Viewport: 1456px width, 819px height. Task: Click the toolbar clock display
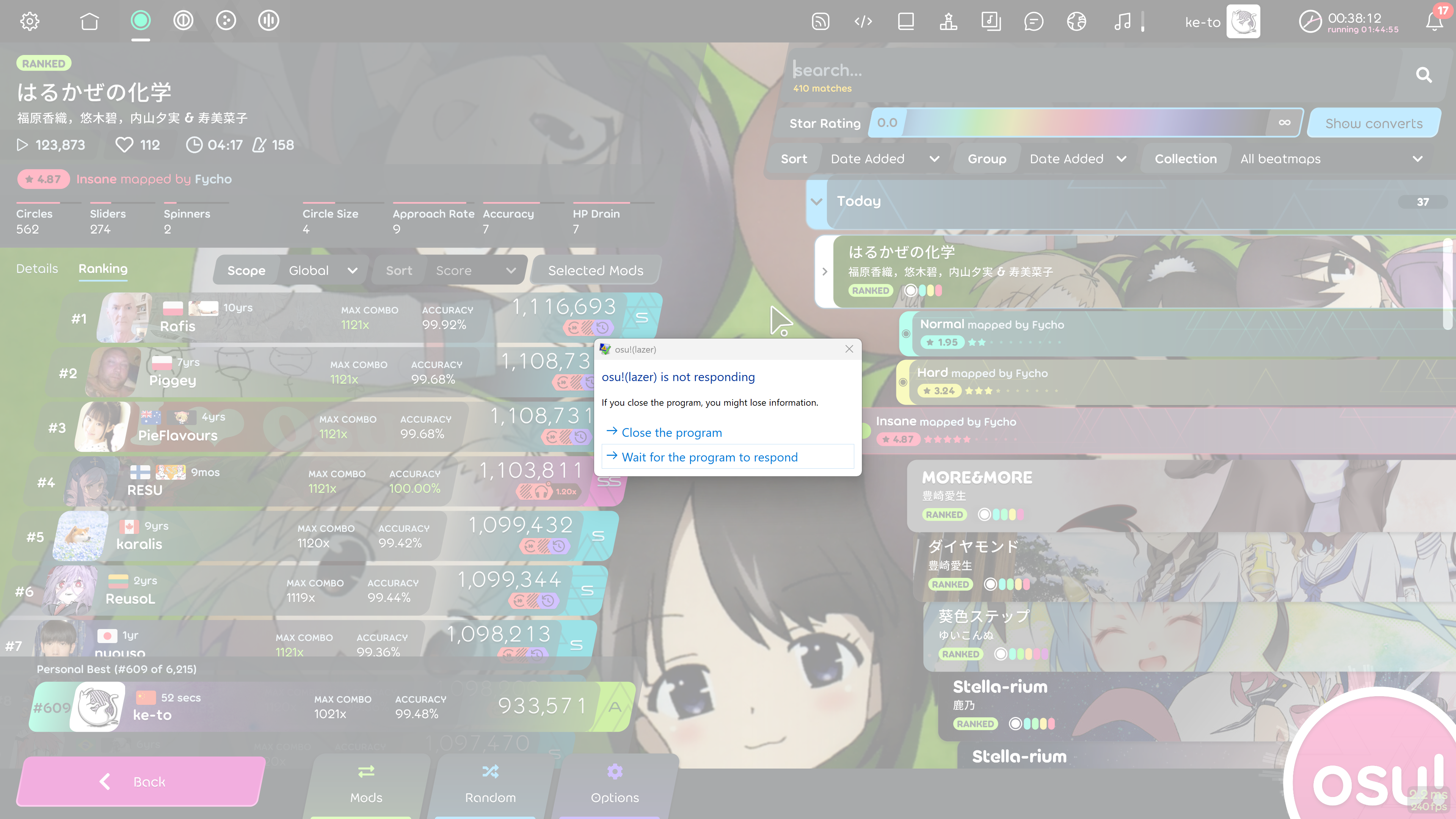tap(1349, 22)
